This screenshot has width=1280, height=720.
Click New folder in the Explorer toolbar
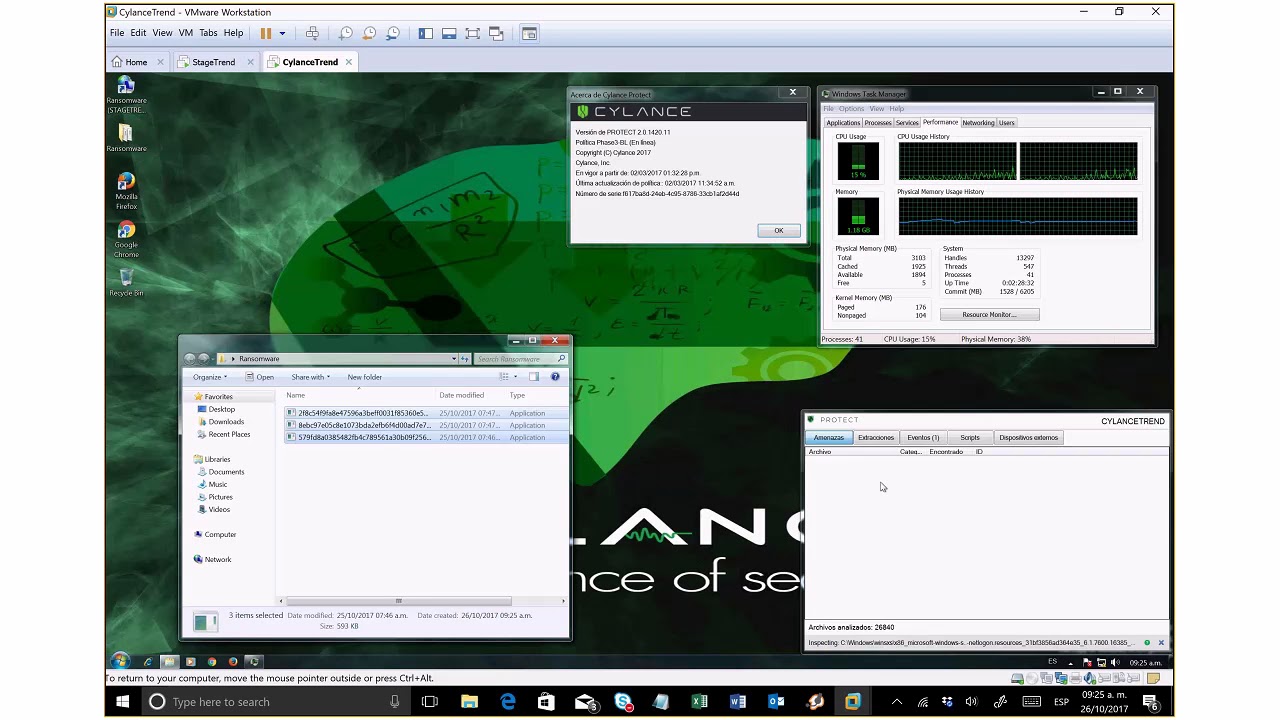click(x=365, y=377)
